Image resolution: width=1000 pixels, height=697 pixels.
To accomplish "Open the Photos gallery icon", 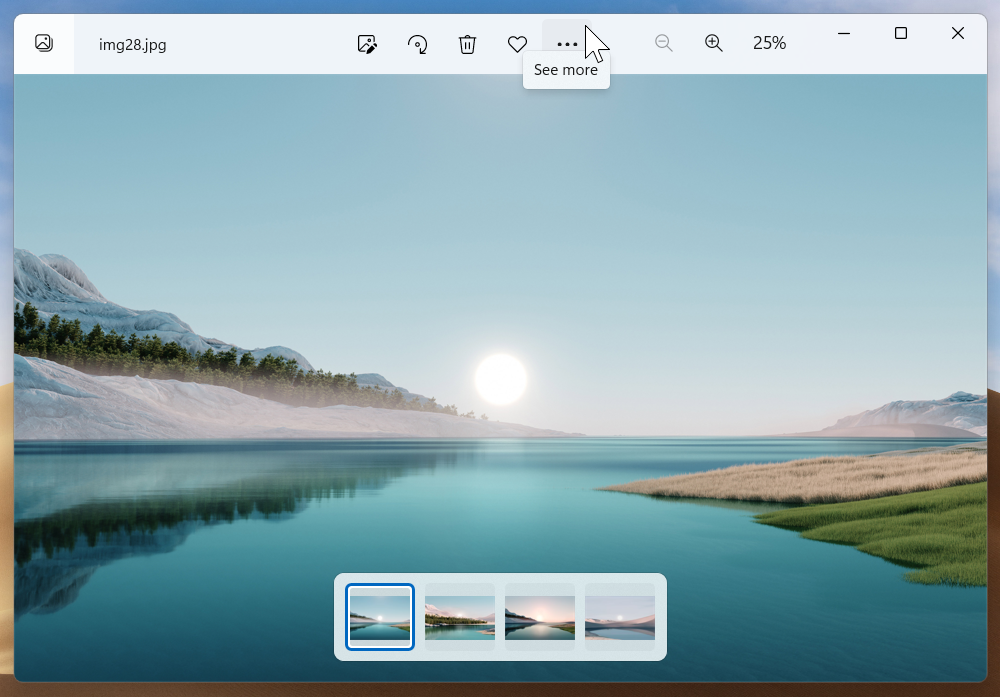I will (x=43, y=43).
